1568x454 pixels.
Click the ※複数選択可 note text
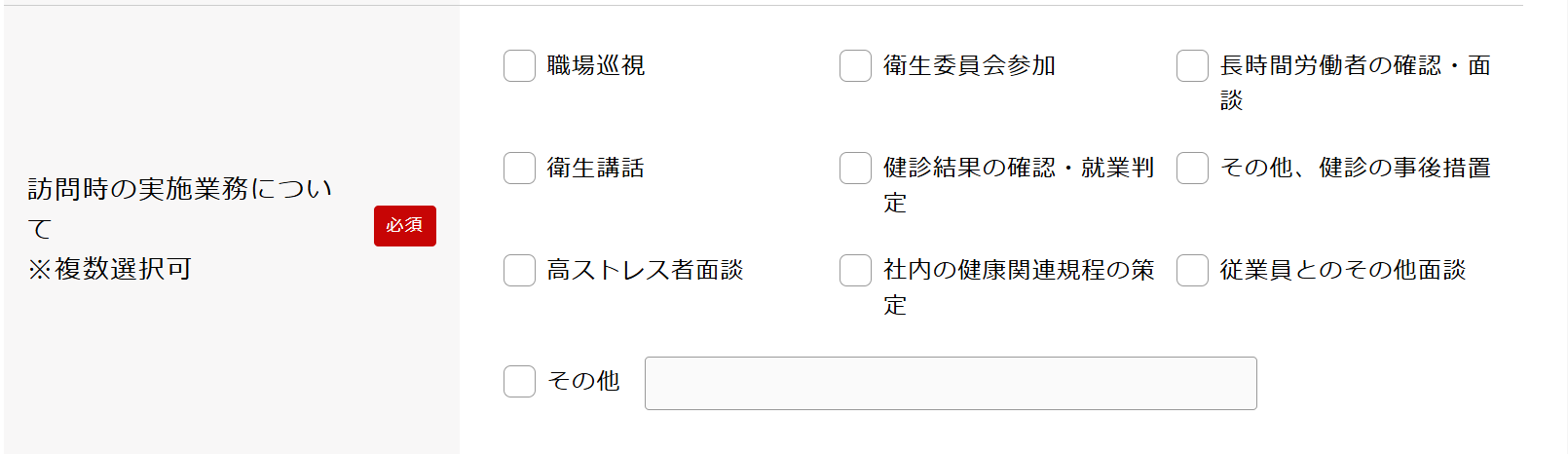pos(109,269)
